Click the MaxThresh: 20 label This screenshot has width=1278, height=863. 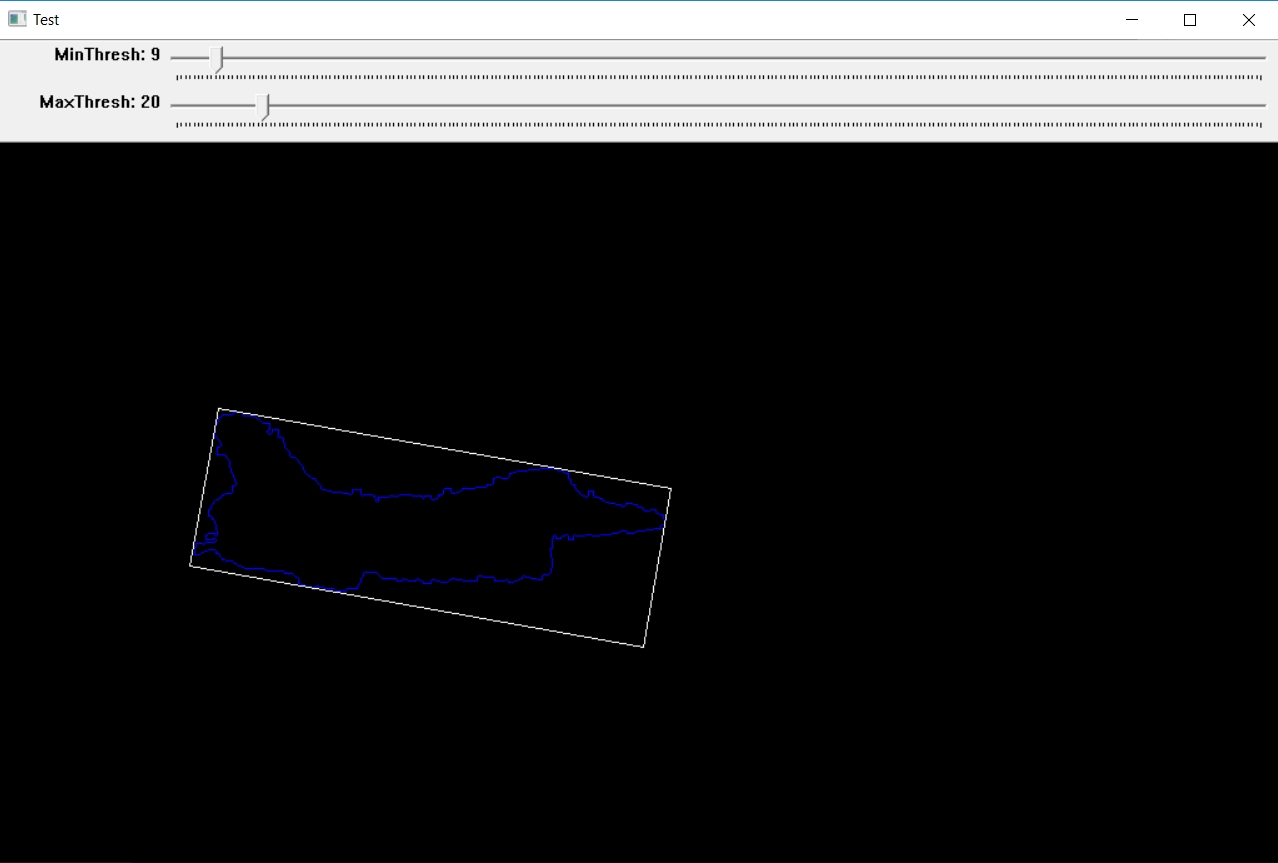pos(100,102)
